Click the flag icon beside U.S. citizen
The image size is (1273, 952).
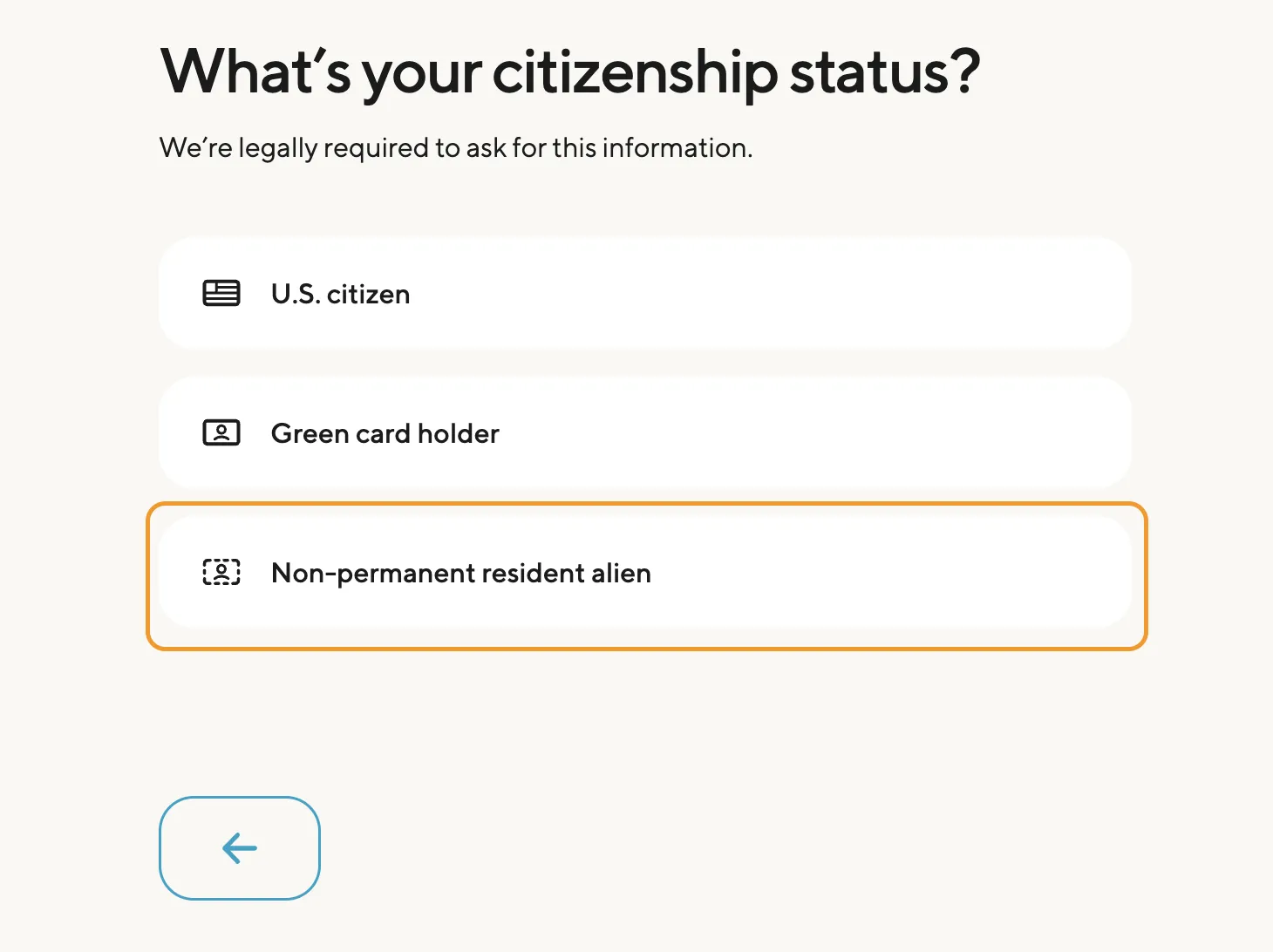coord(221,294)
